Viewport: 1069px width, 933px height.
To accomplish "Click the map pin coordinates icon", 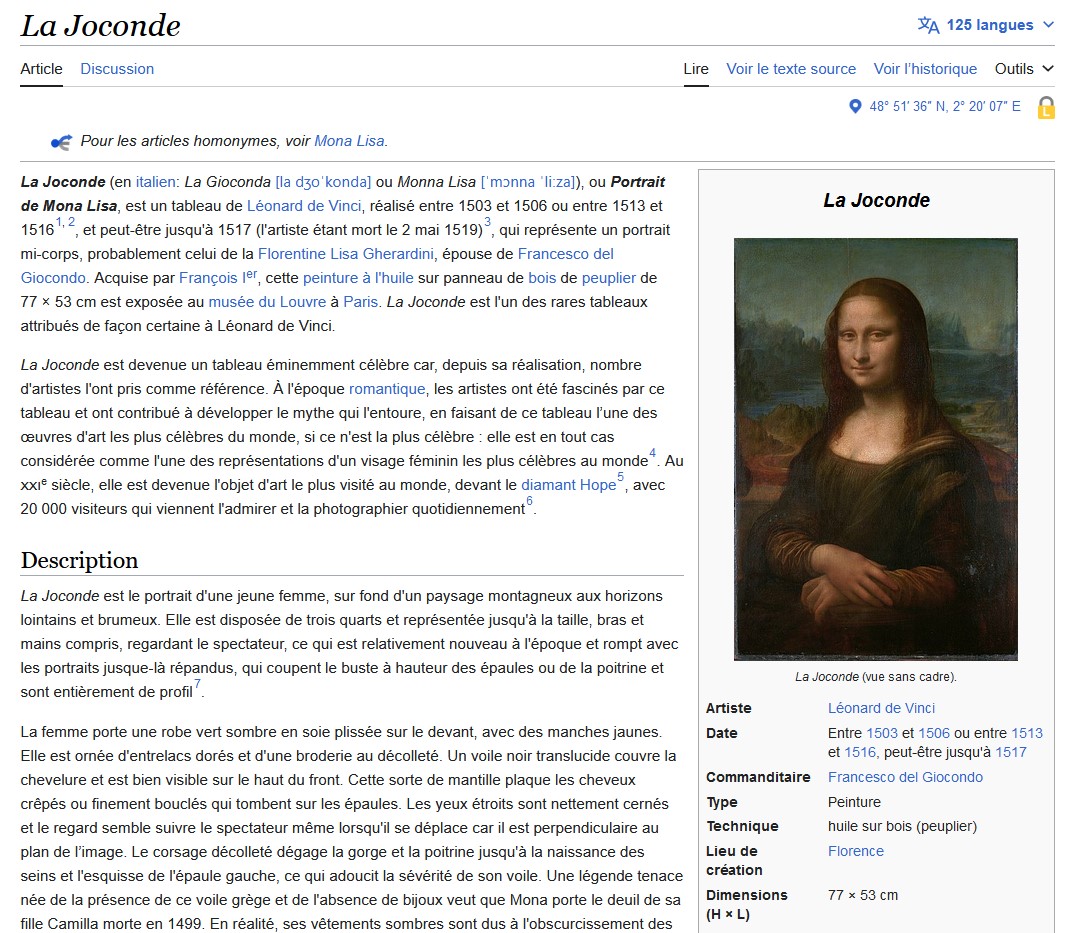I will point(855,106).
